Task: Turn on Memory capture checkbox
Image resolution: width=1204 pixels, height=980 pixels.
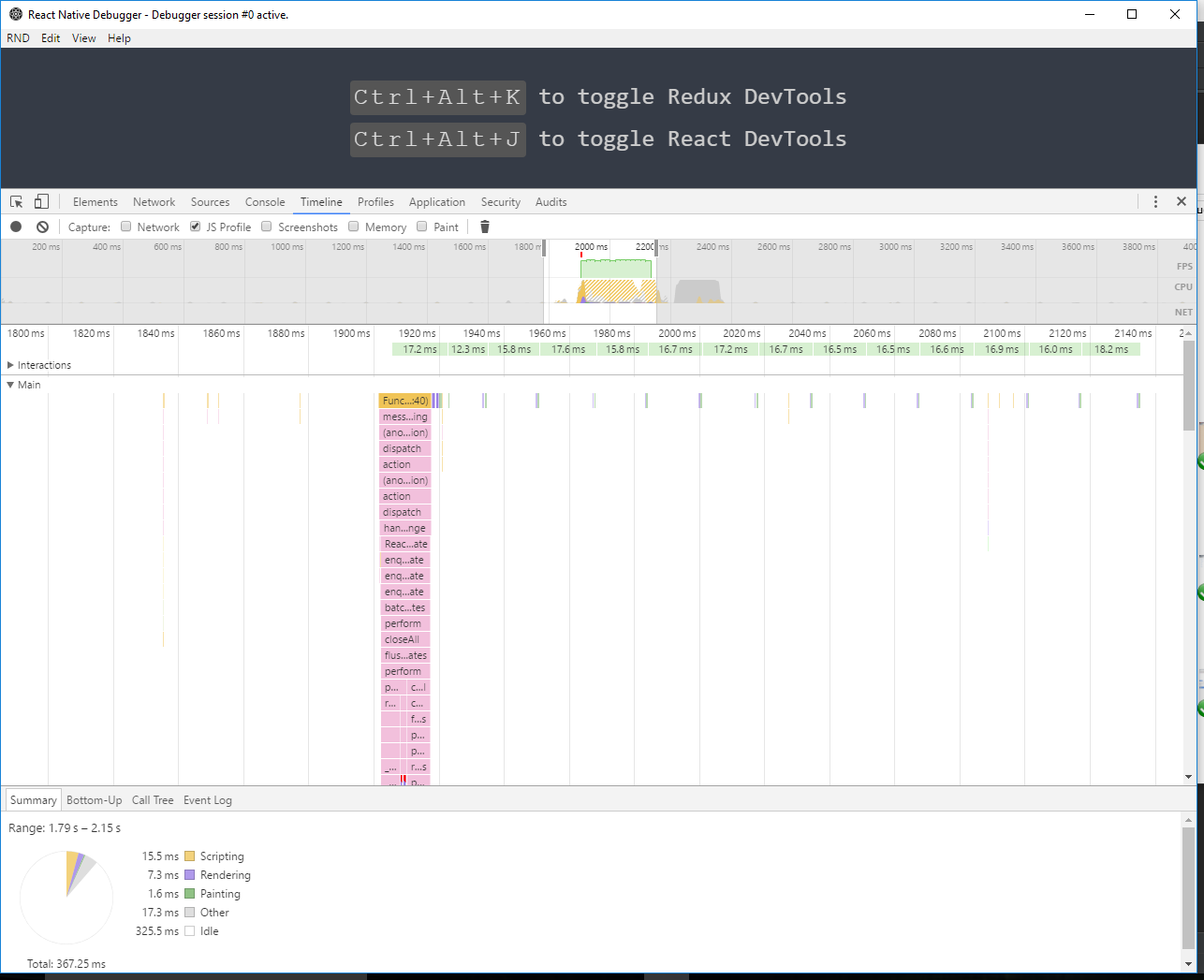Action: point(354,227)
